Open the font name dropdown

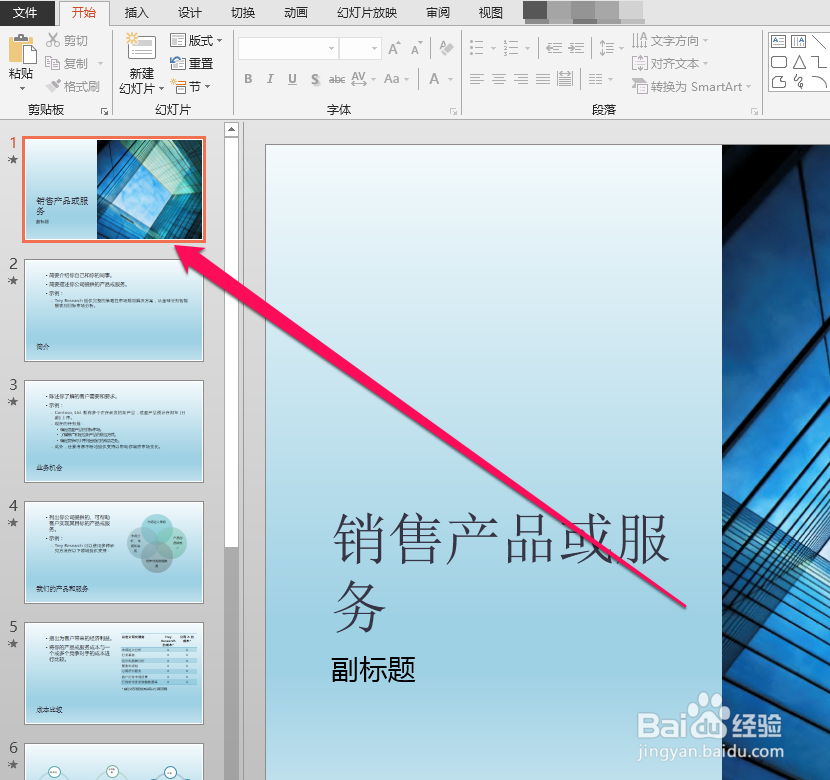pos(331,48)
